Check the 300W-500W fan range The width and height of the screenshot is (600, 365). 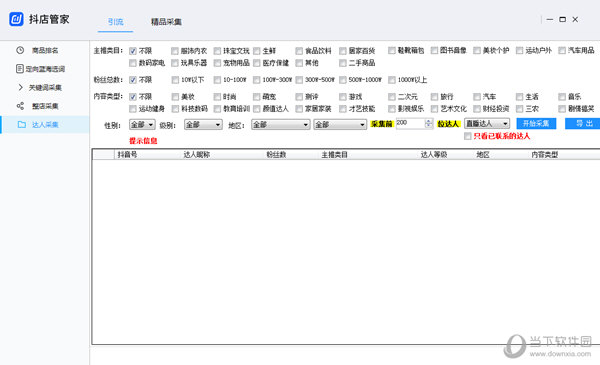coord(299,80)
